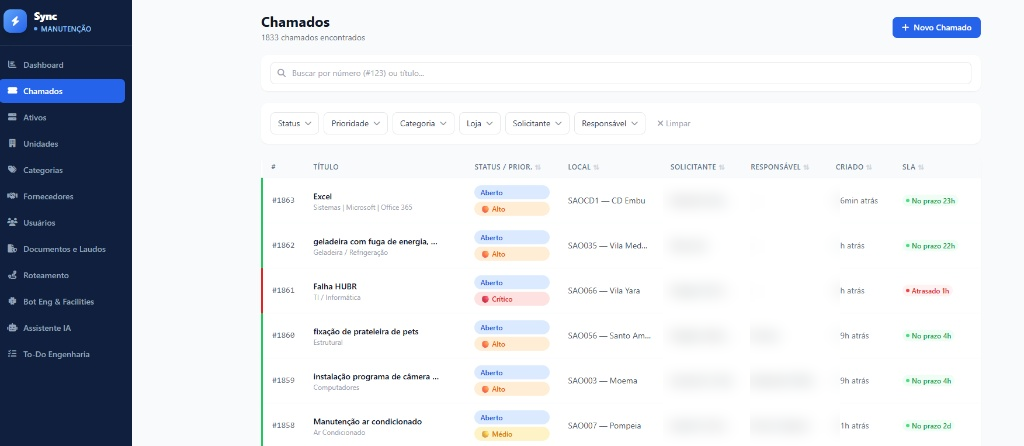Sort by Status / Prior. column arrows

[538, 167]
